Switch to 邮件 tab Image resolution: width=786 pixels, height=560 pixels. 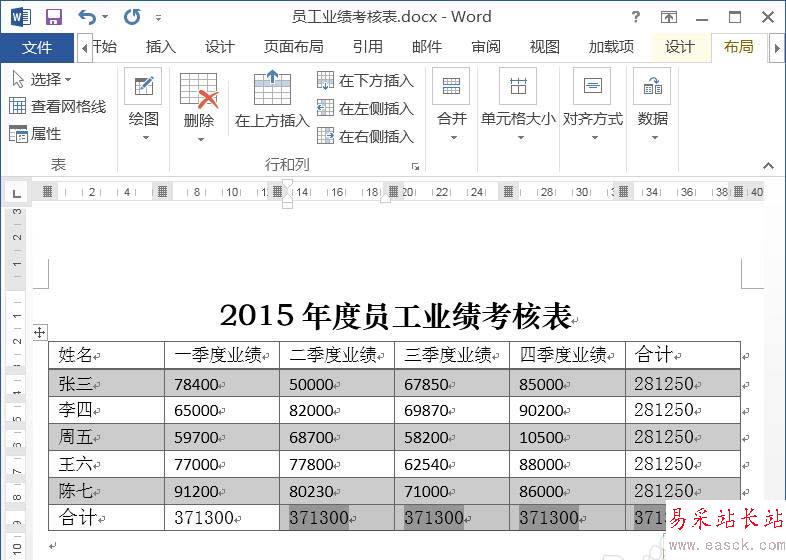tap(427, 47)
